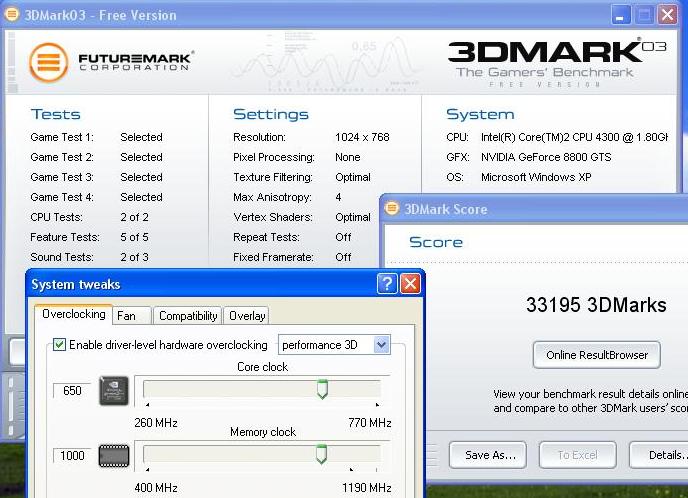
Task: Open the Compatibility tab
Action: [x=188, y=316]
